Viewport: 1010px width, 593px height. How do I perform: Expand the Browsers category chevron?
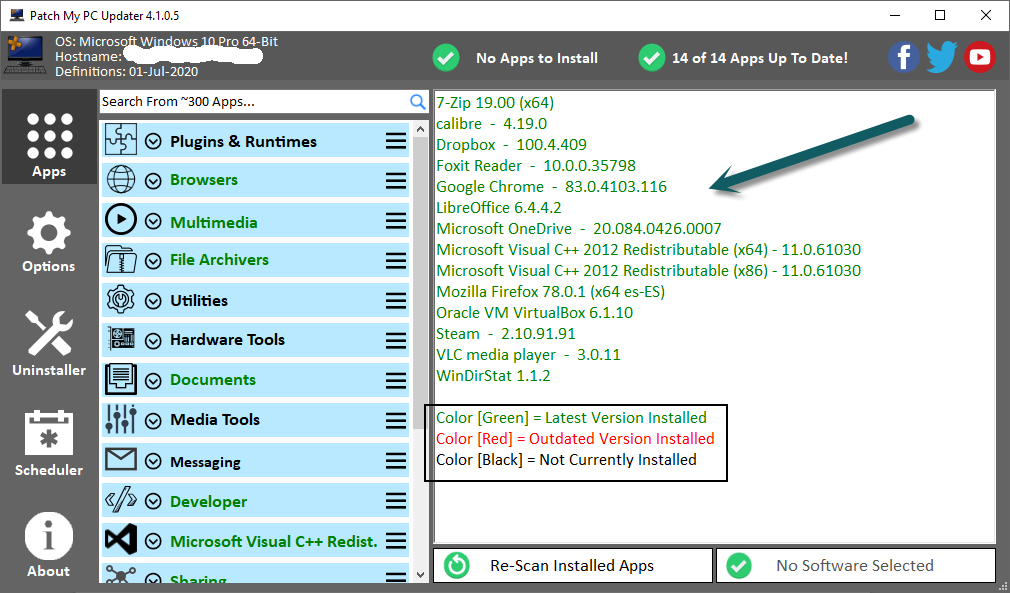pyautogui.click(x=153, y=182)
